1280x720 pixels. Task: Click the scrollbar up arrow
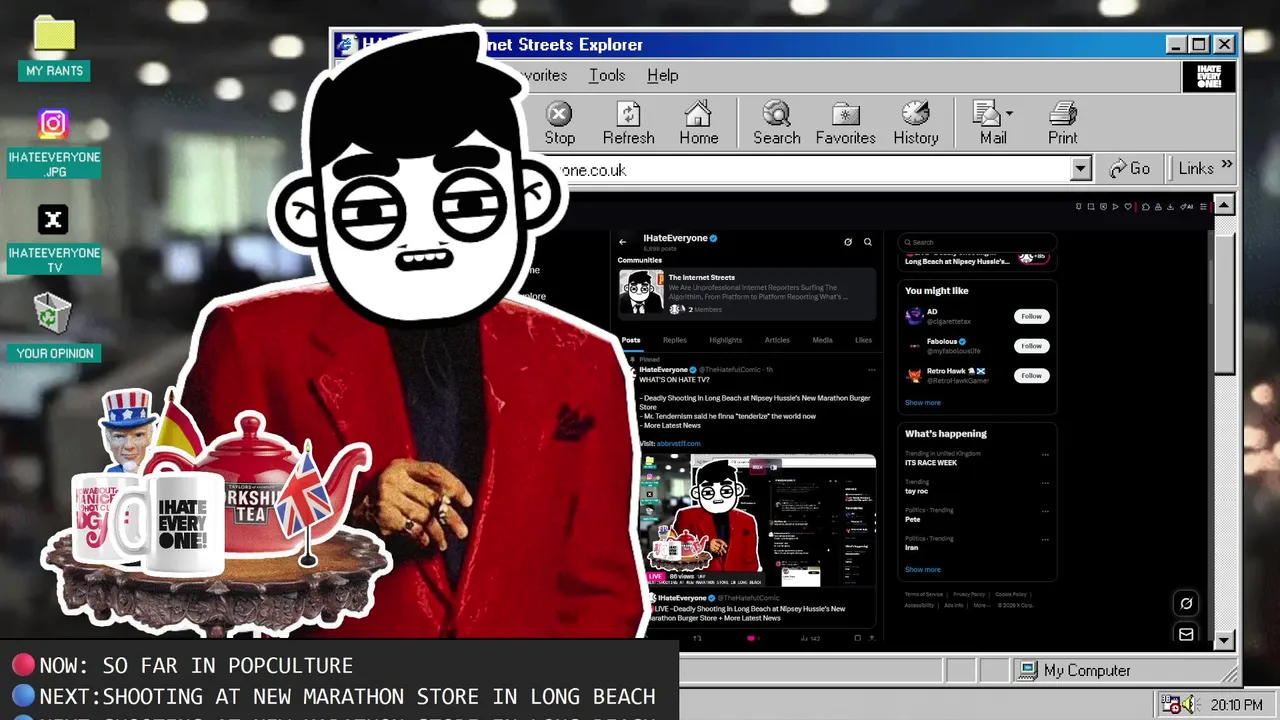(x=1224, y=206)
